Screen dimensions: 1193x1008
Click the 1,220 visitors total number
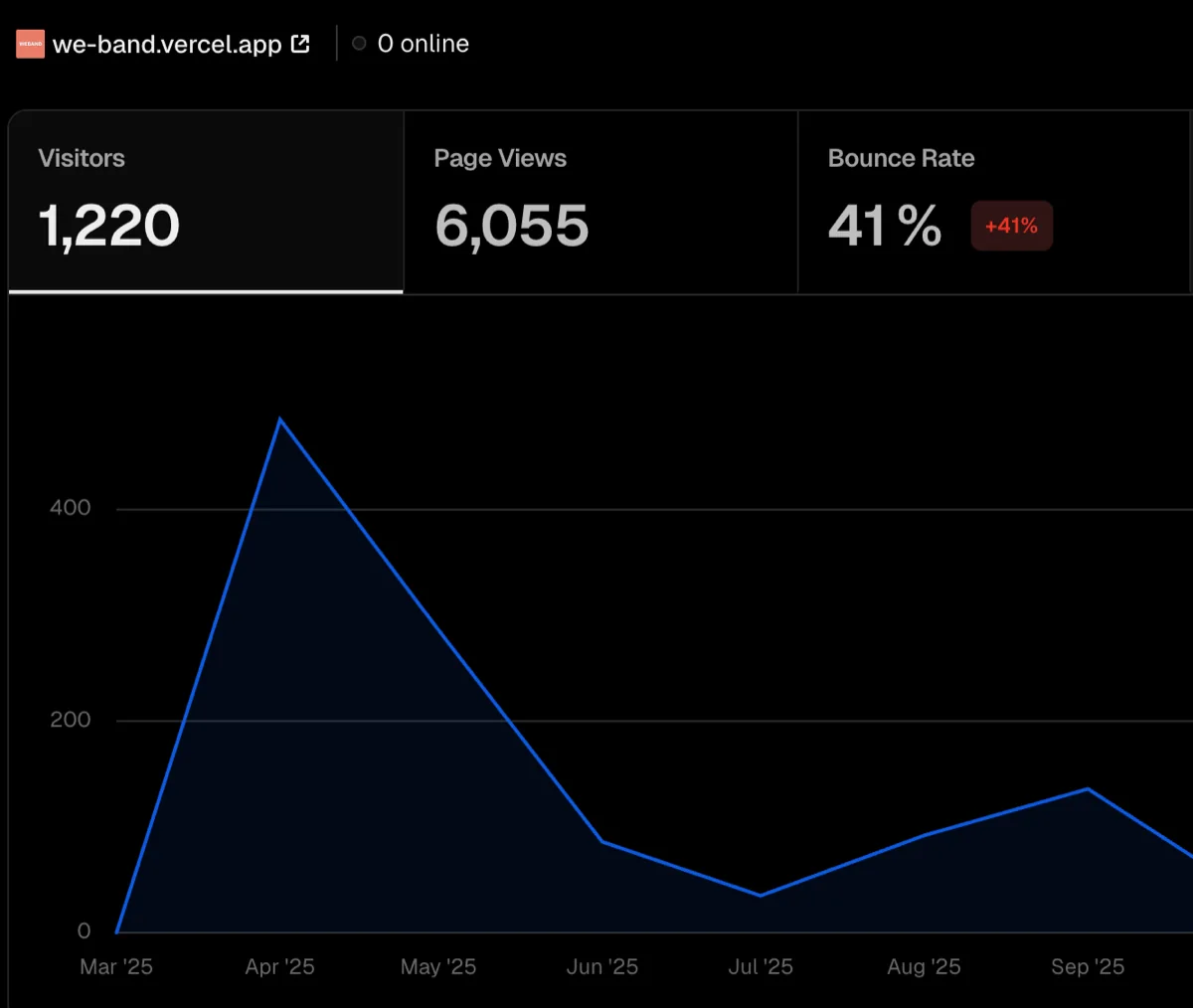pos(109,227)
